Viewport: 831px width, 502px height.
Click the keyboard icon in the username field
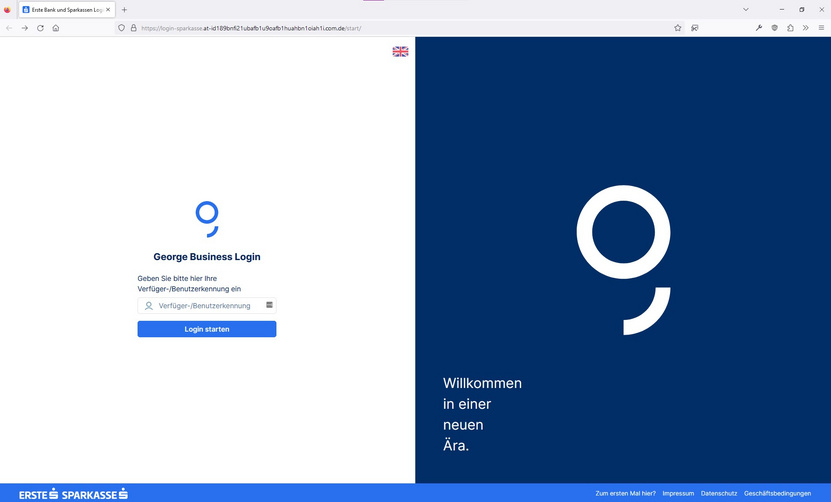pos(269,305)
